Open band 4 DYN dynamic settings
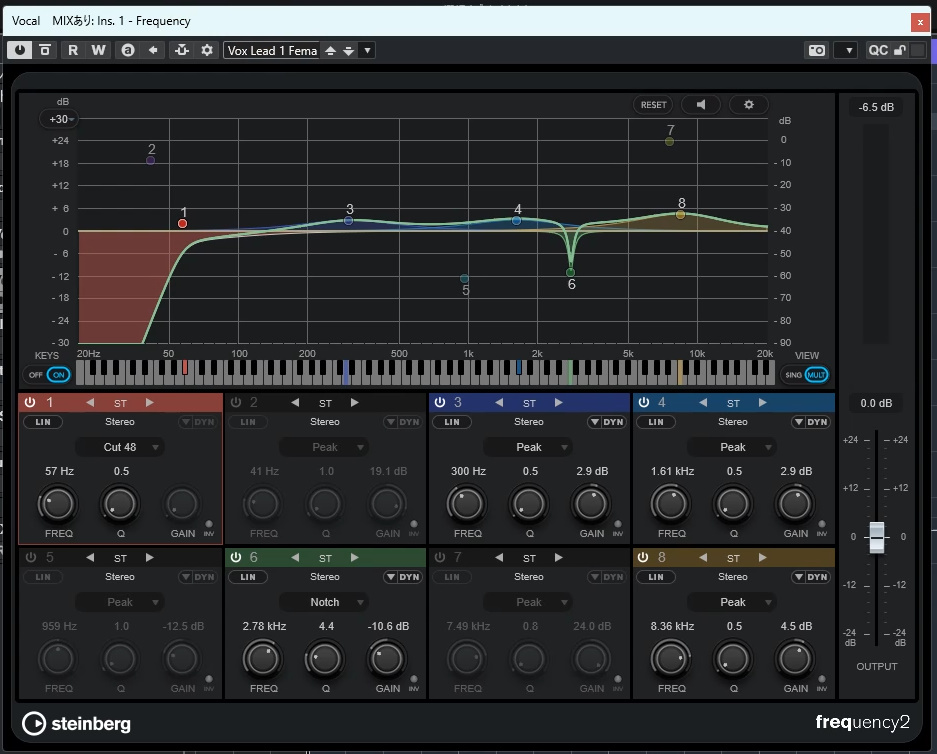 tap(812, 422)
